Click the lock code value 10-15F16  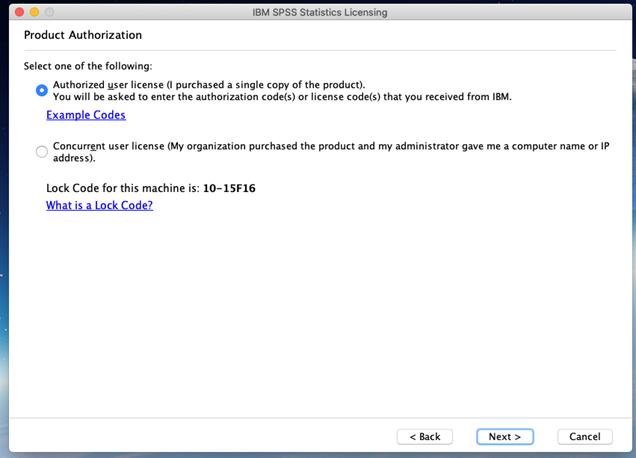(x=229, y=188)
